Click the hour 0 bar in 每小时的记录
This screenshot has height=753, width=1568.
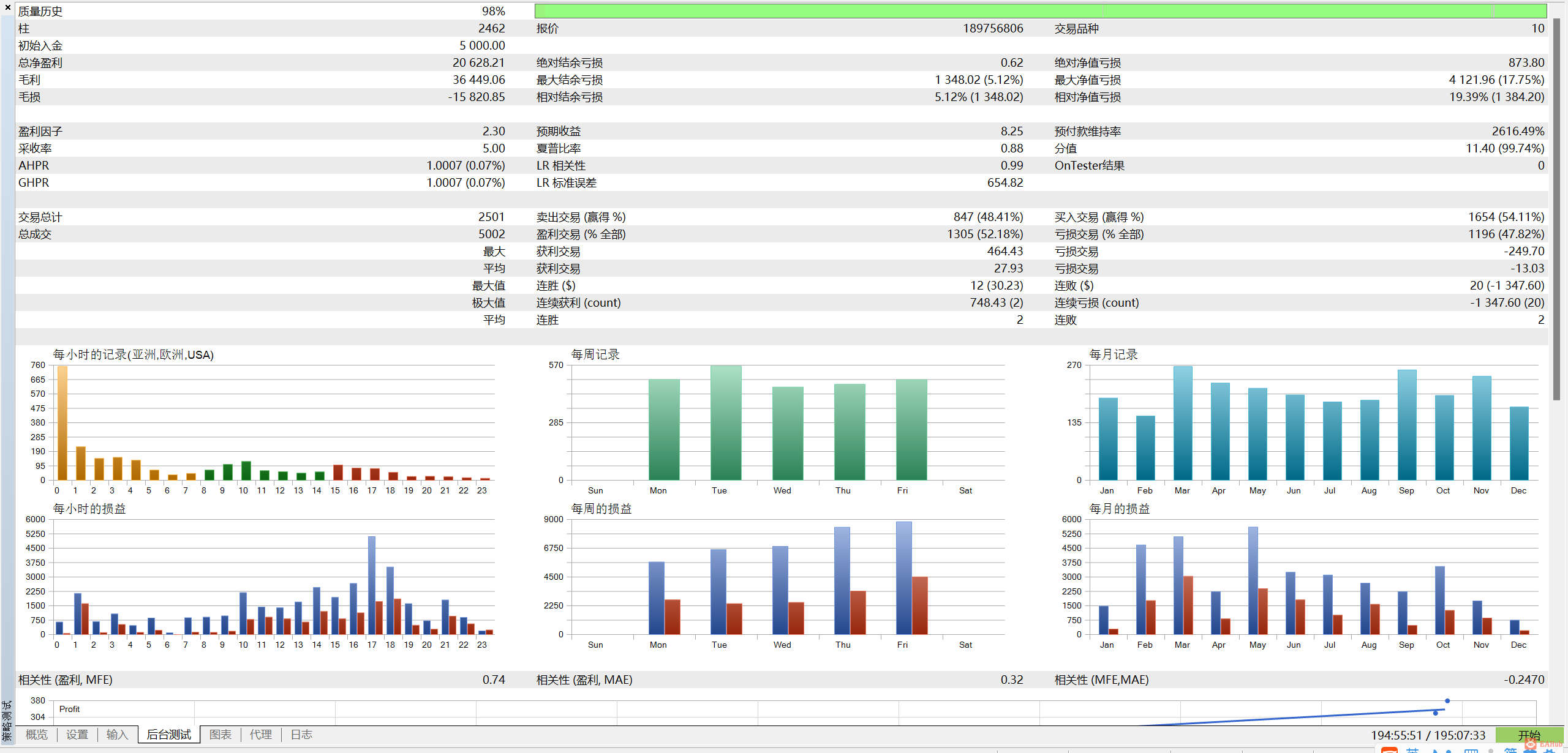click(x=62, y=422)
